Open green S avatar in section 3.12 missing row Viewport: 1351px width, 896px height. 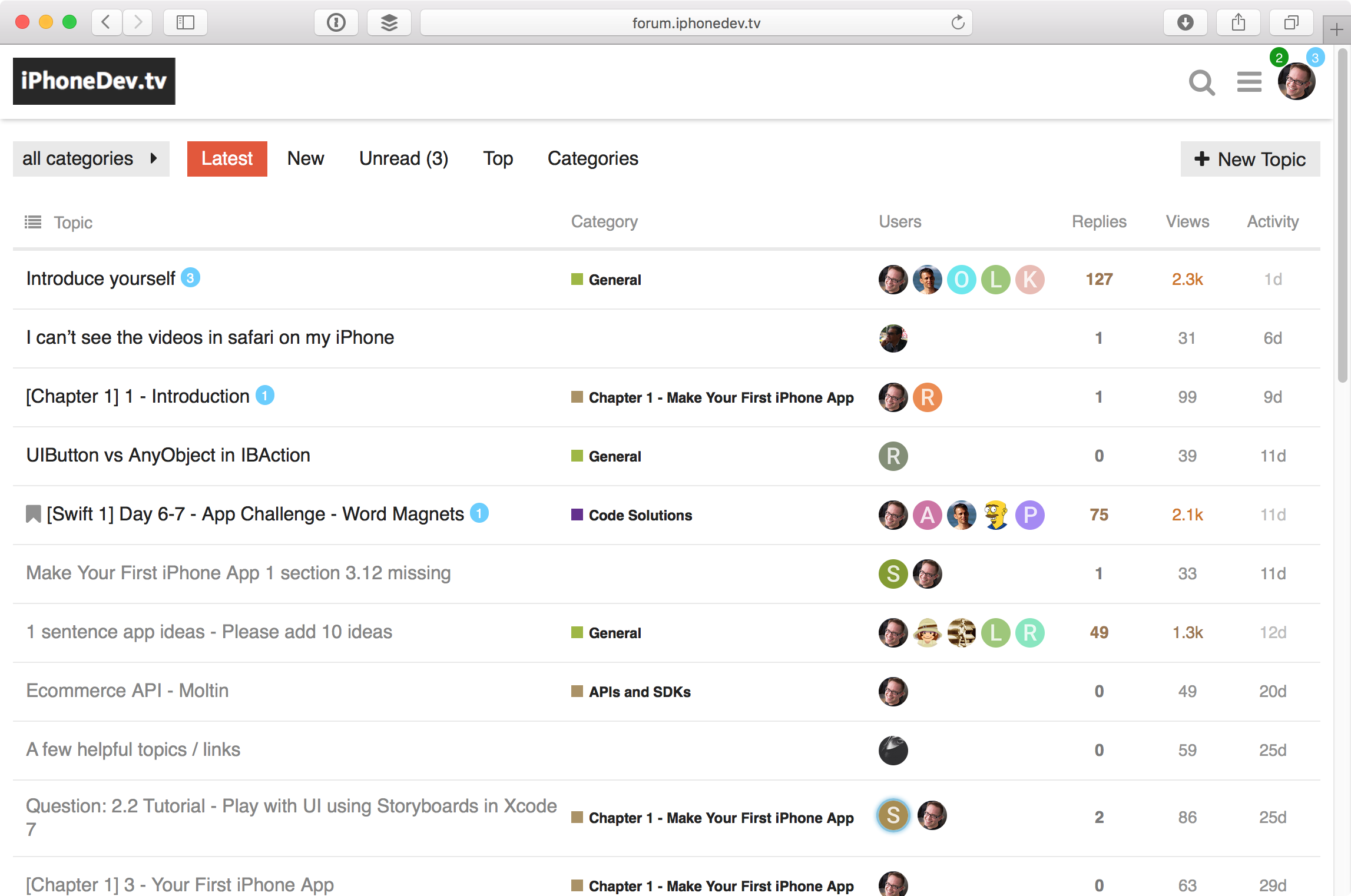(893, 574)
